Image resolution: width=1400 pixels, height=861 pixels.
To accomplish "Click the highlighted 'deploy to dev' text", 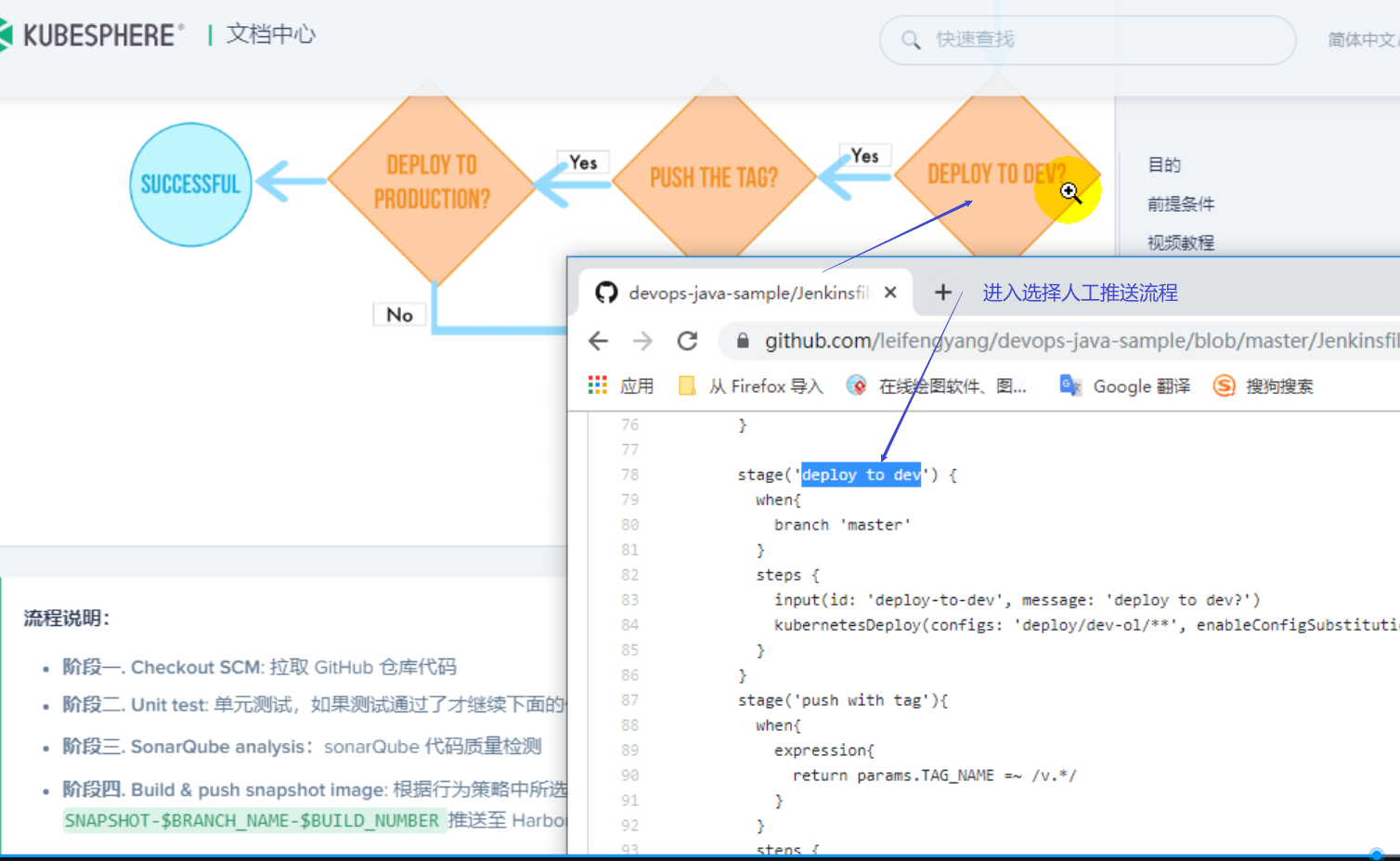I will [x=862, y=475].
